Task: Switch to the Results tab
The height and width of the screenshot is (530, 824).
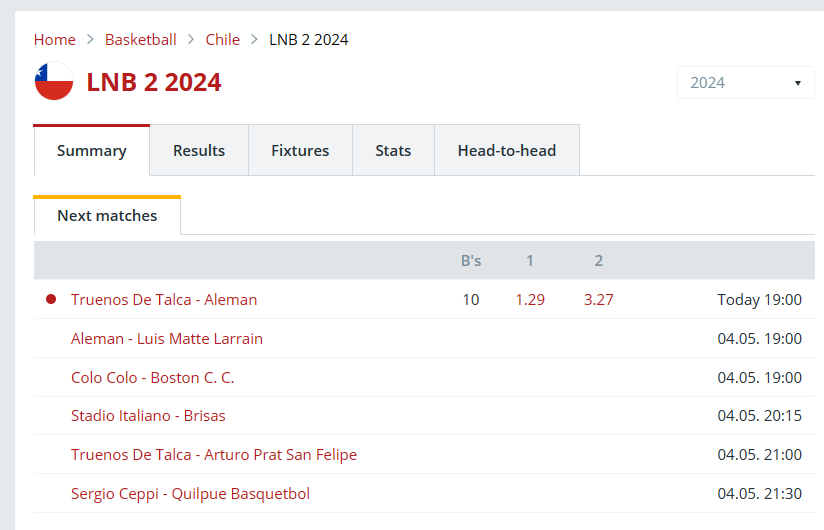Action: [199, 151]
